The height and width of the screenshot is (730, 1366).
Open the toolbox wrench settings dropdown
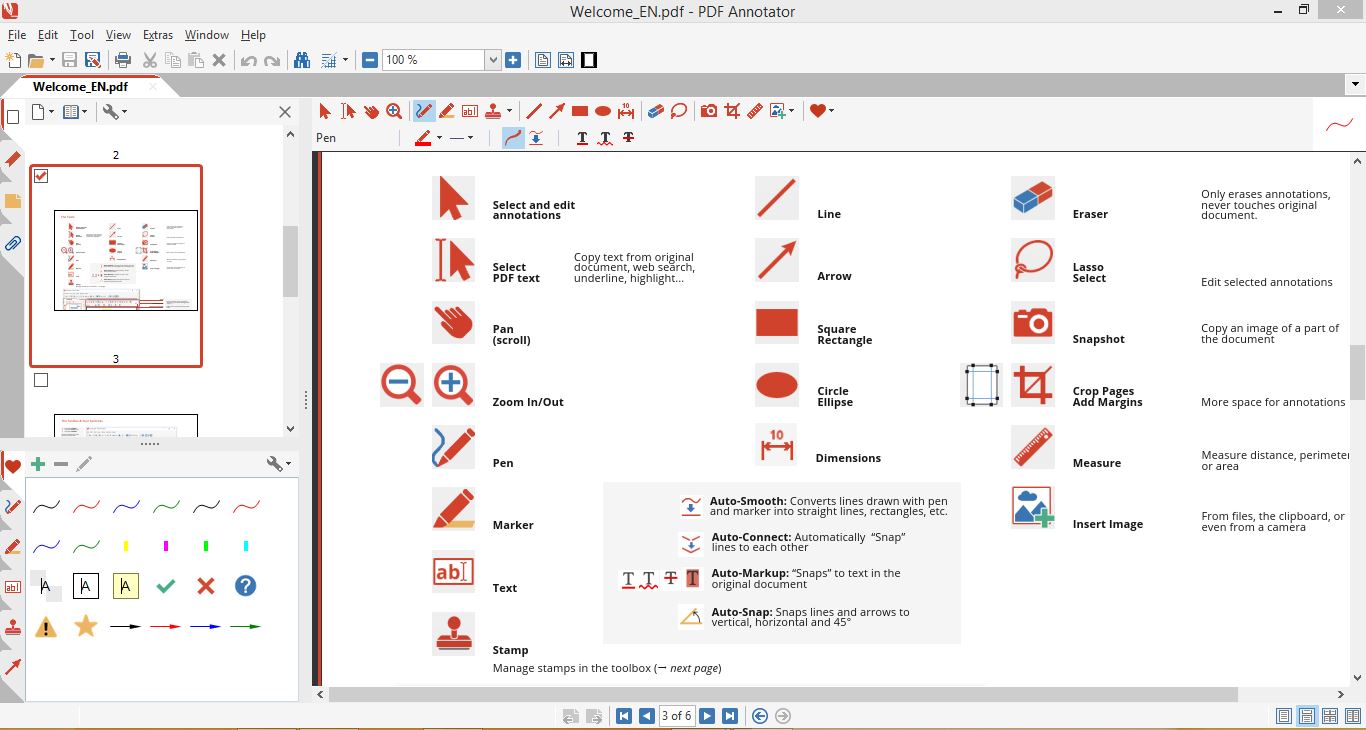click(x=279, y=463)
